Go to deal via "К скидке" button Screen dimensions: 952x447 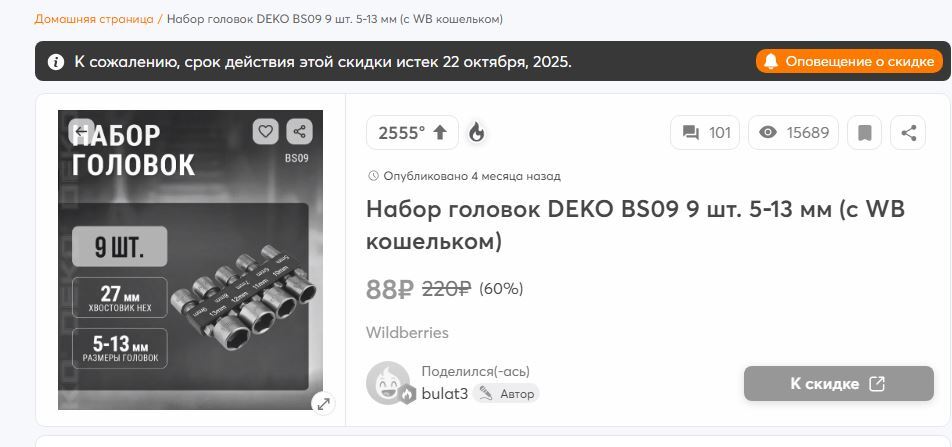(x=838, y=384)
